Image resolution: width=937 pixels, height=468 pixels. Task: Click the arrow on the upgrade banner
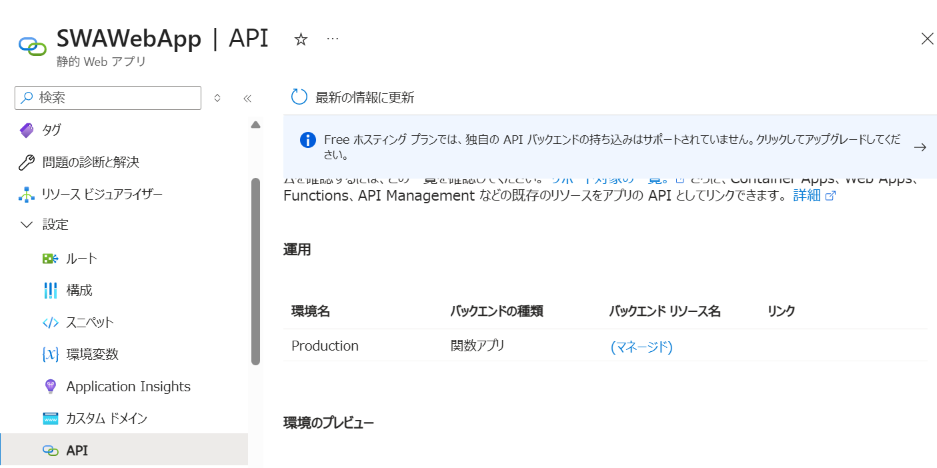pyautogui.click(x=919, y=147)
